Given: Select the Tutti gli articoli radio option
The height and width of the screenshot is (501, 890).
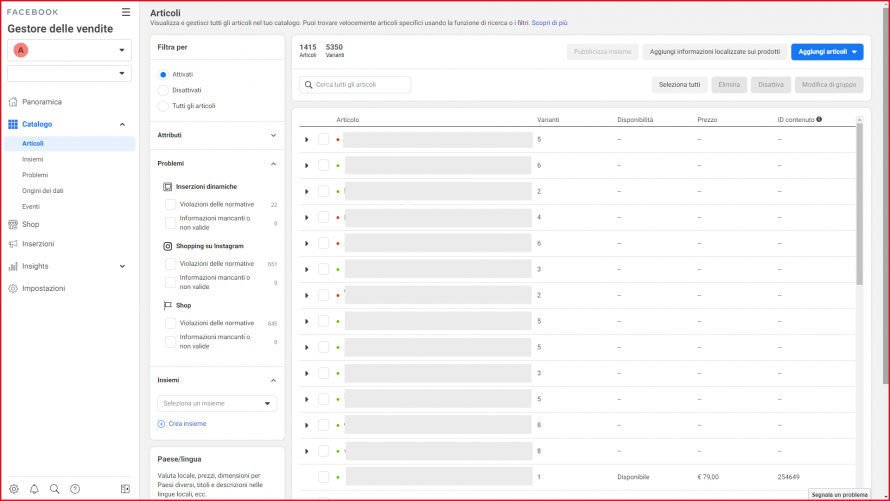Looking at the screenshot, I should 163,105.
